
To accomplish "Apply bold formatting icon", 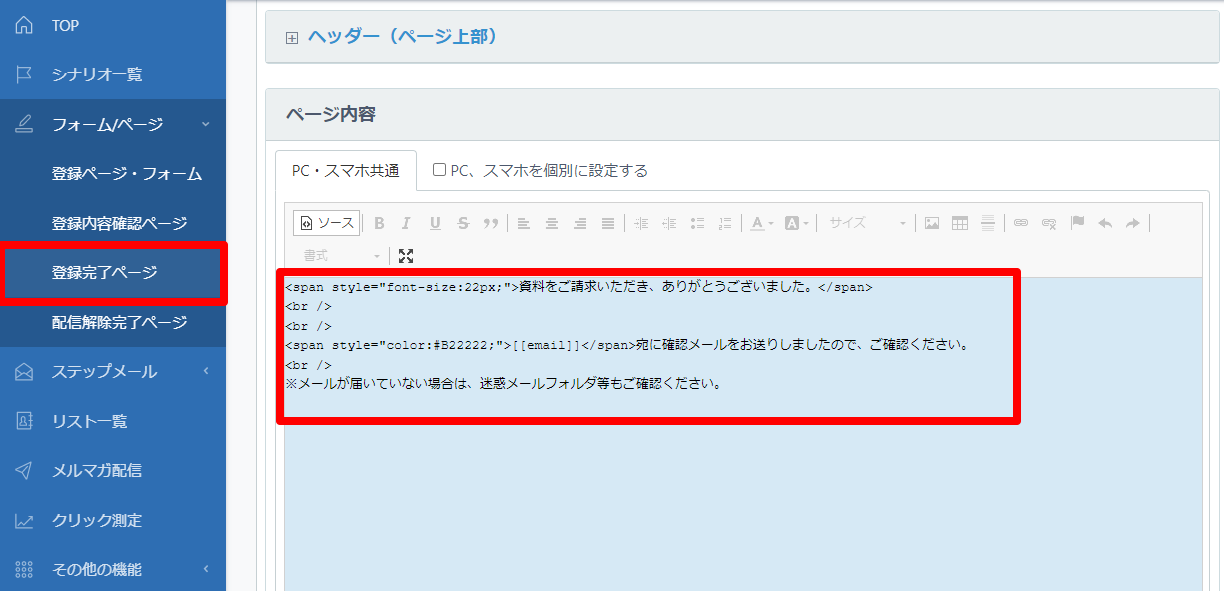I will pos(379,223).
